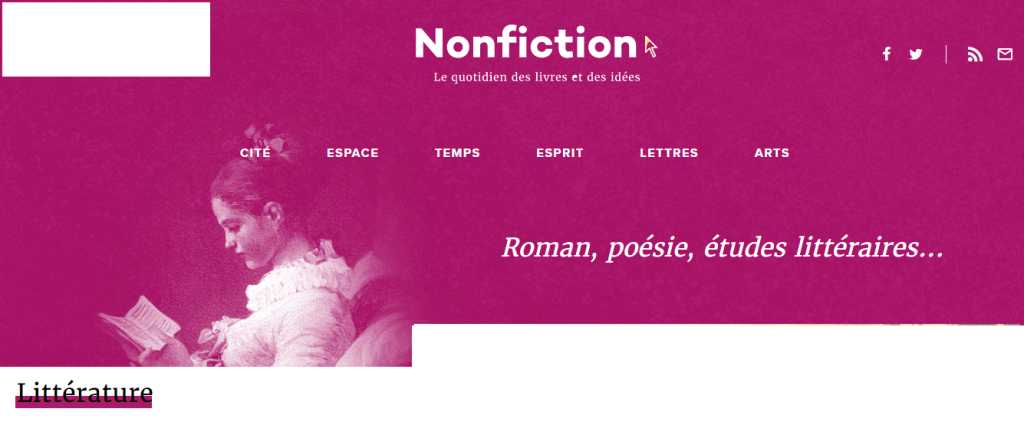Open the ESPACE menu item

pyautogui.click(x=352, y=153)
